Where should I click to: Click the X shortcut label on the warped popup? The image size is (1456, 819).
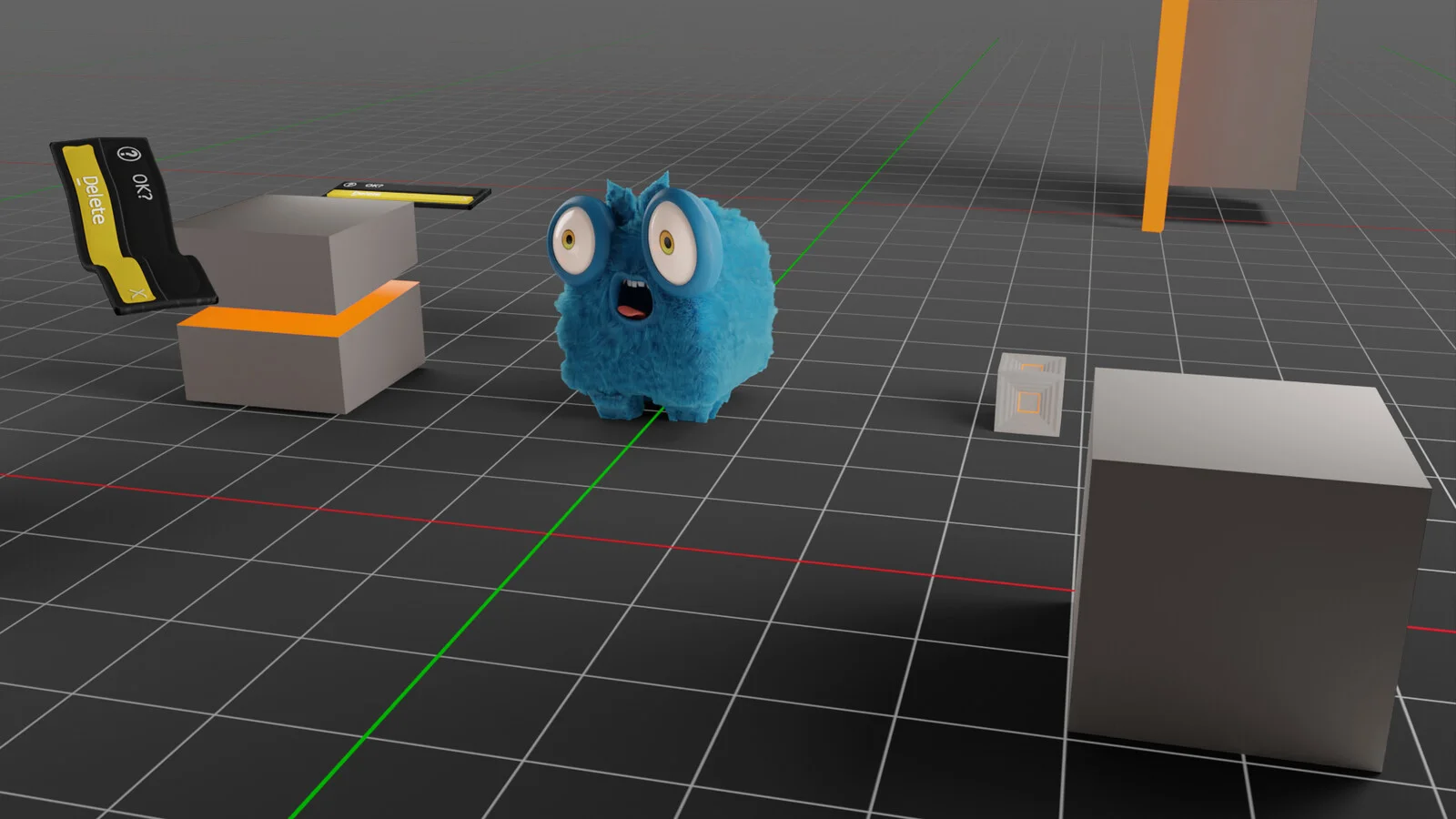click(137, 293)
